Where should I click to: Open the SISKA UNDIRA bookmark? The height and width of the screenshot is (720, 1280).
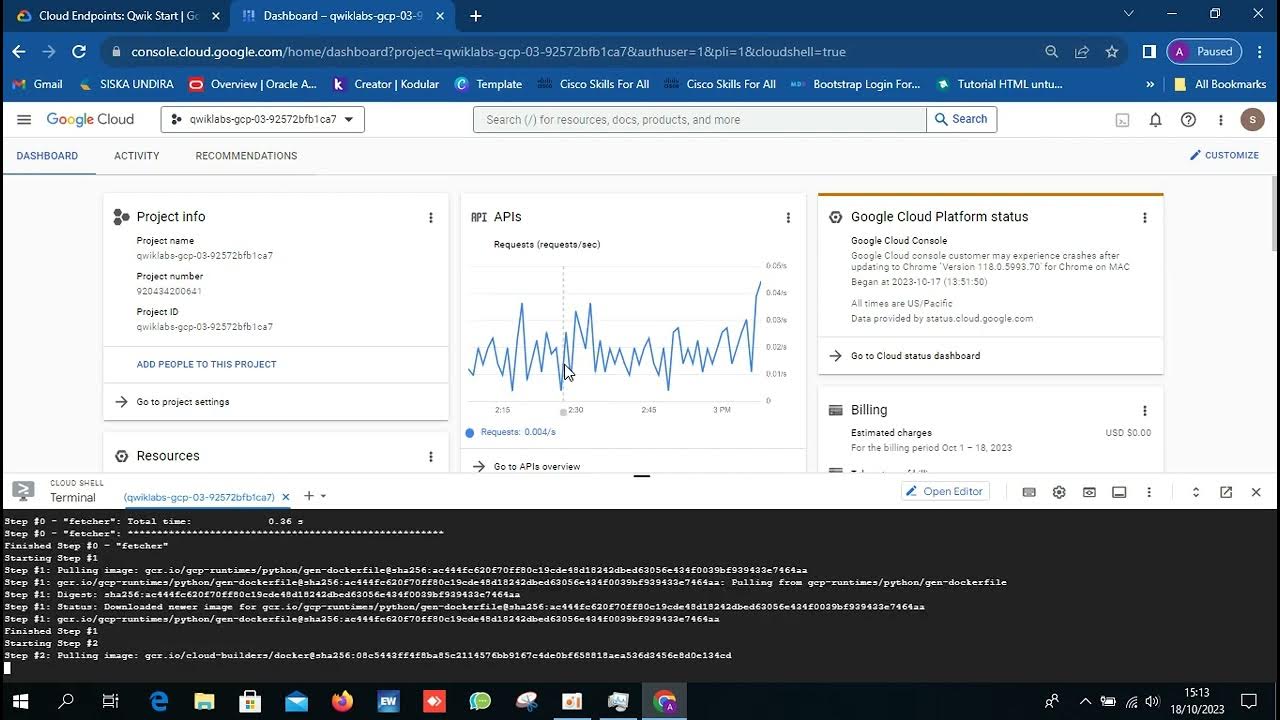pos(126,84)
